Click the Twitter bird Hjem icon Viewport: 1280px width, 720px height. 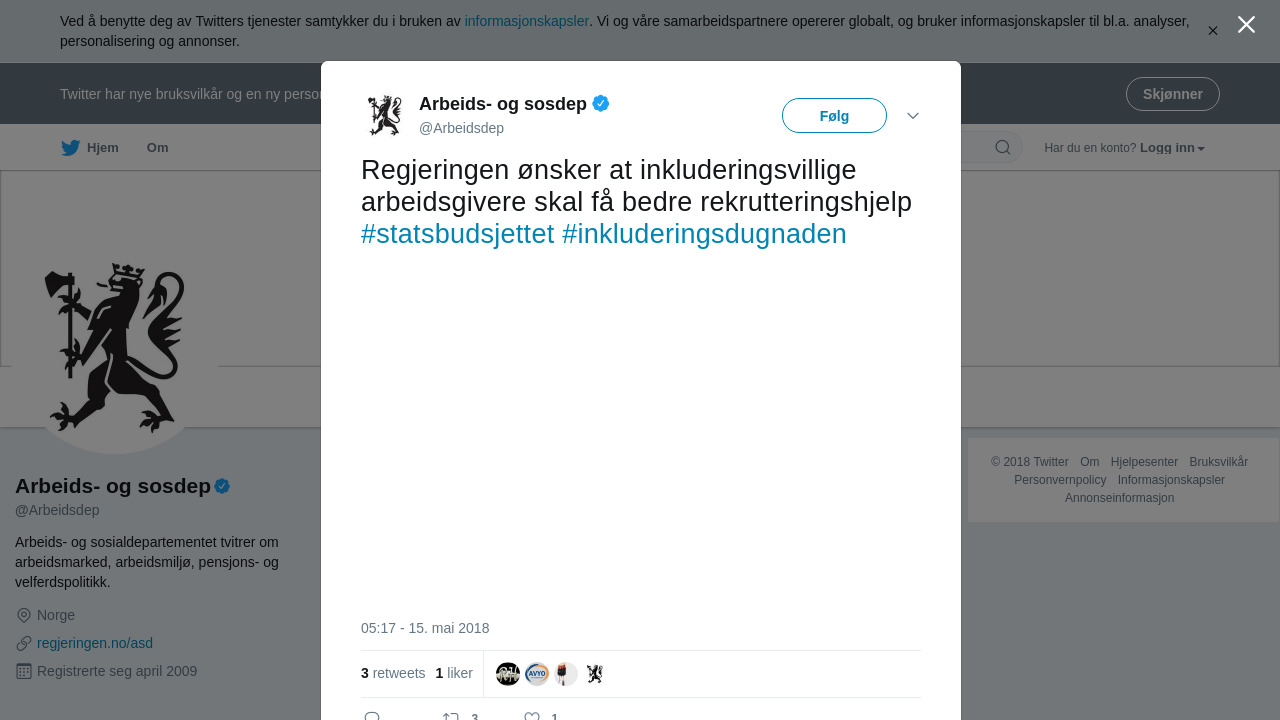coord(70,148)
